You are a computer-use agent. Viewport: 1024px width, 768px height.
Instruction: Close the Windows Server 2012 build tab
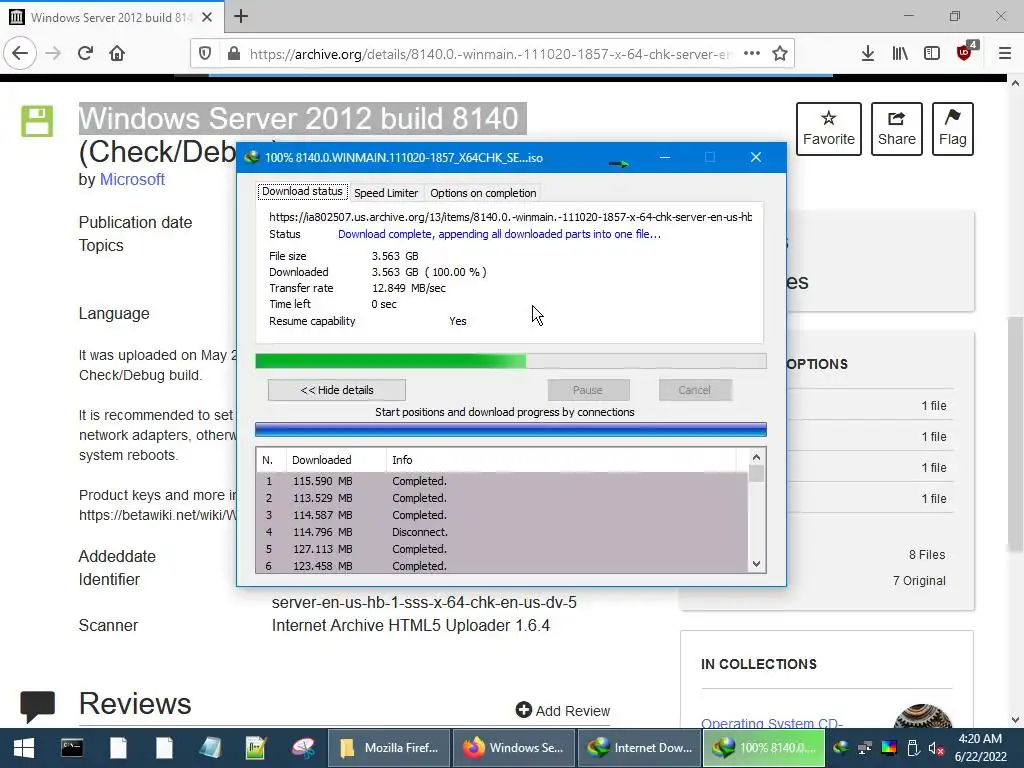207,17
